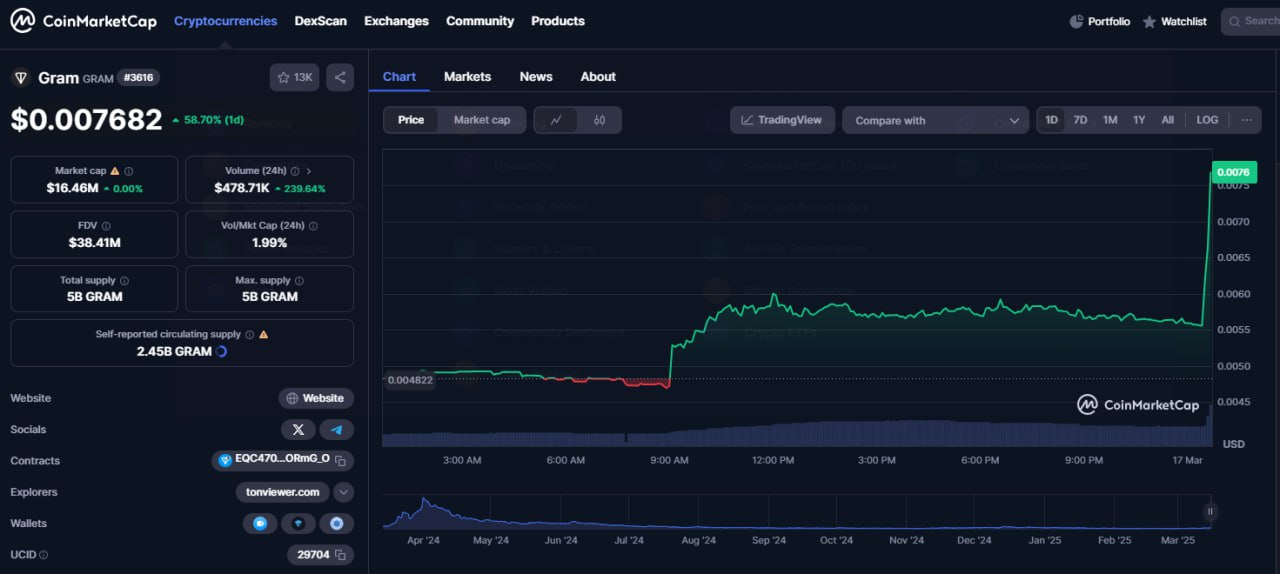Viewport: 1280px width, 574px height.
Task: Open the tonviewer.com explorer
Action: pyautogui.click(x=283, y=492)
